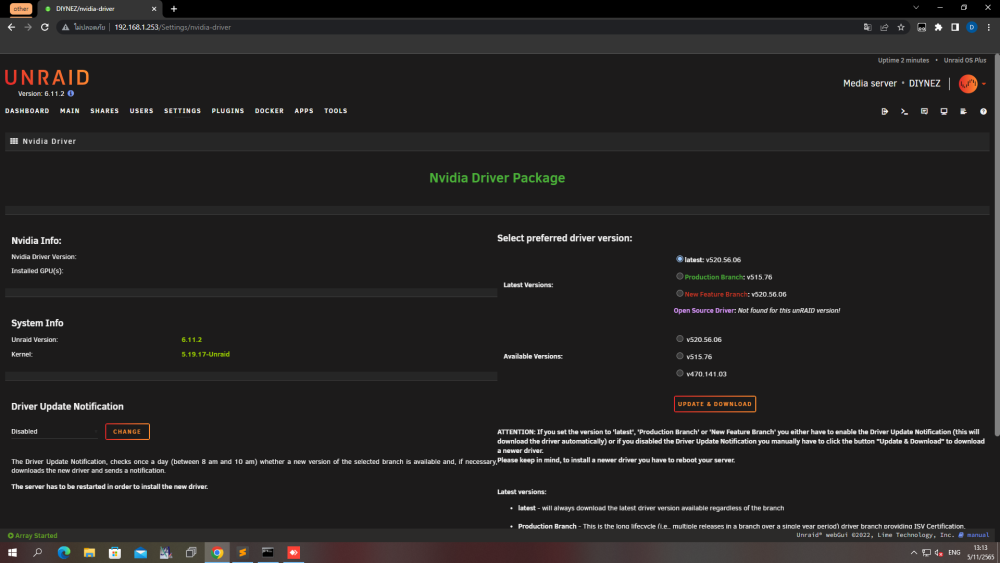Open the manual link in footer

click(977, 536)
